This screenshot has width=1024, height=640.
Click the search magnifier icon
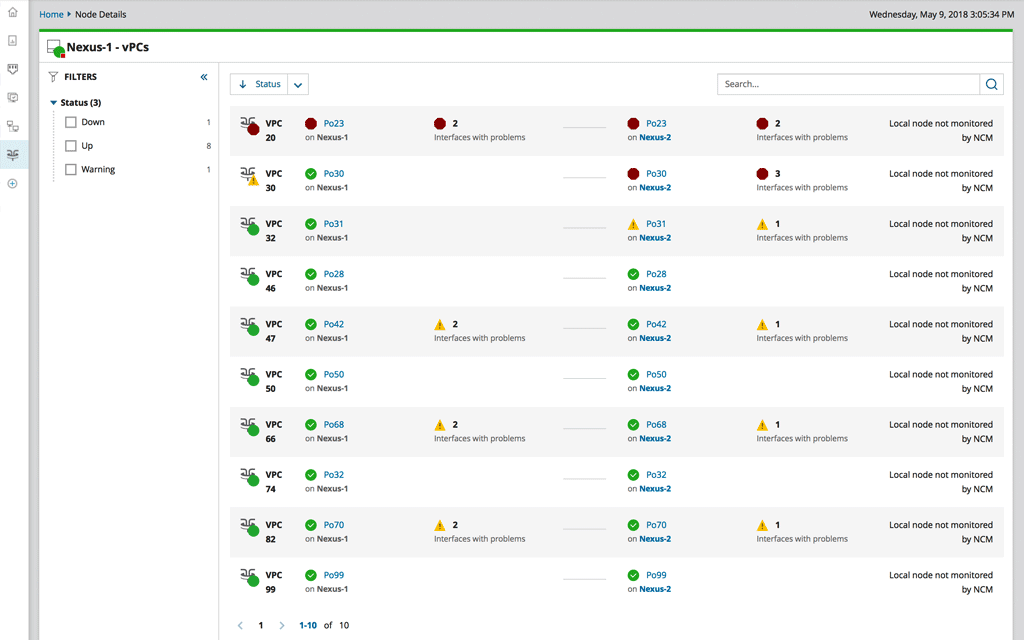click(x=991, y=84)
